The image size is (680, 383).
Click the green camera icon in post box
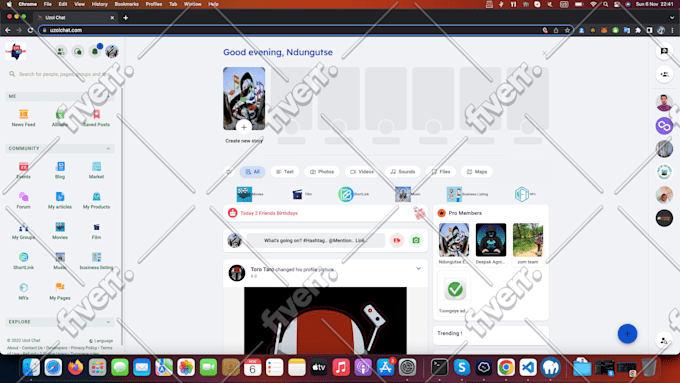[416, 240]
